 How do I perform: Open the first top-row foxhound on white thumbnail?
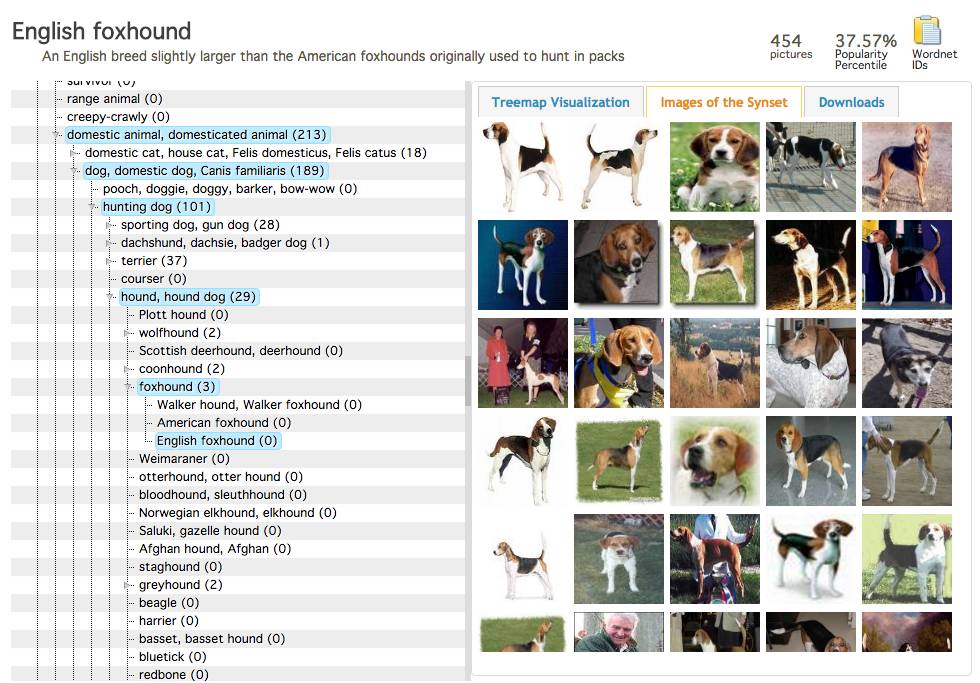(x=522, y=167)
